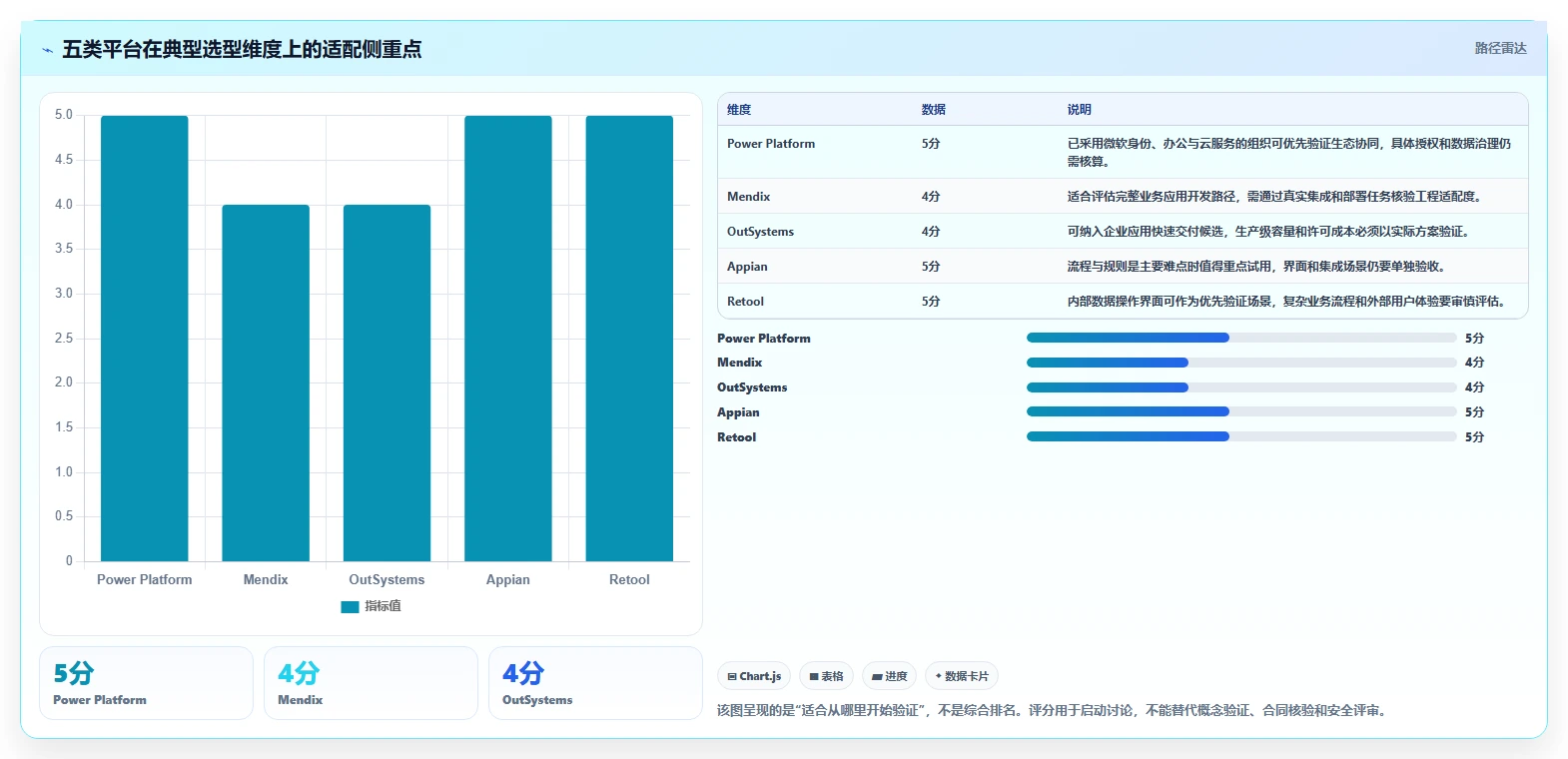Image resolution: width=1568 pixels, height=759 pixels.
Task: Click the Power Platform cell in the table
Action: click(x=771, y=144)
